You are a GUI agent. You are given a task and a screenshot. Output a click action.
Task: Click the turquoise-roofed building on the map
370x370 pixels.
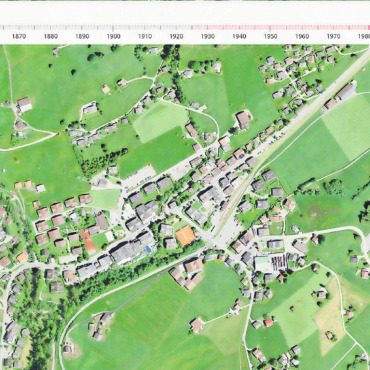263,264
